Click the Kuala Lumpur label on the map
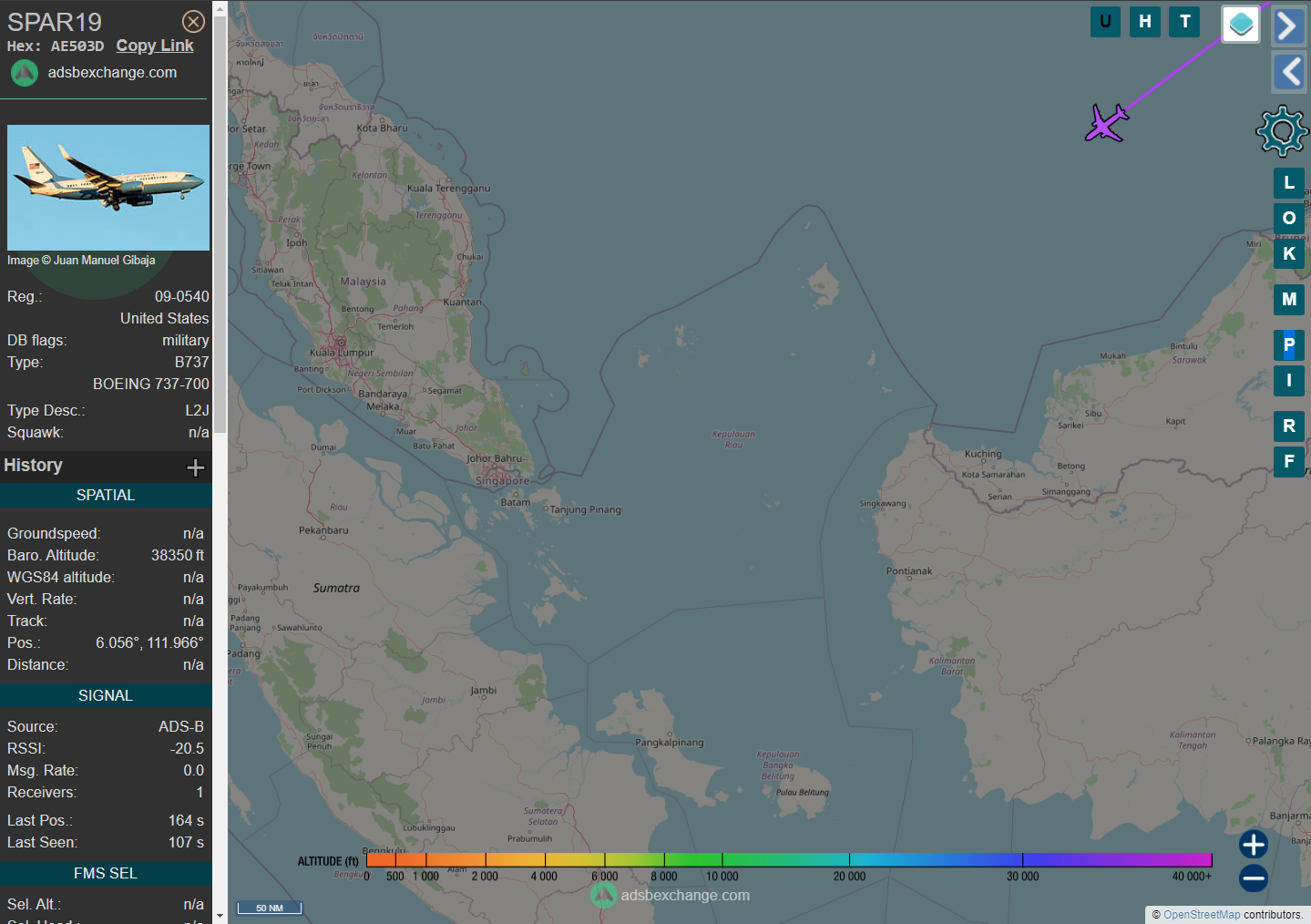This screenshot has width=1311, height=924. 342,353
